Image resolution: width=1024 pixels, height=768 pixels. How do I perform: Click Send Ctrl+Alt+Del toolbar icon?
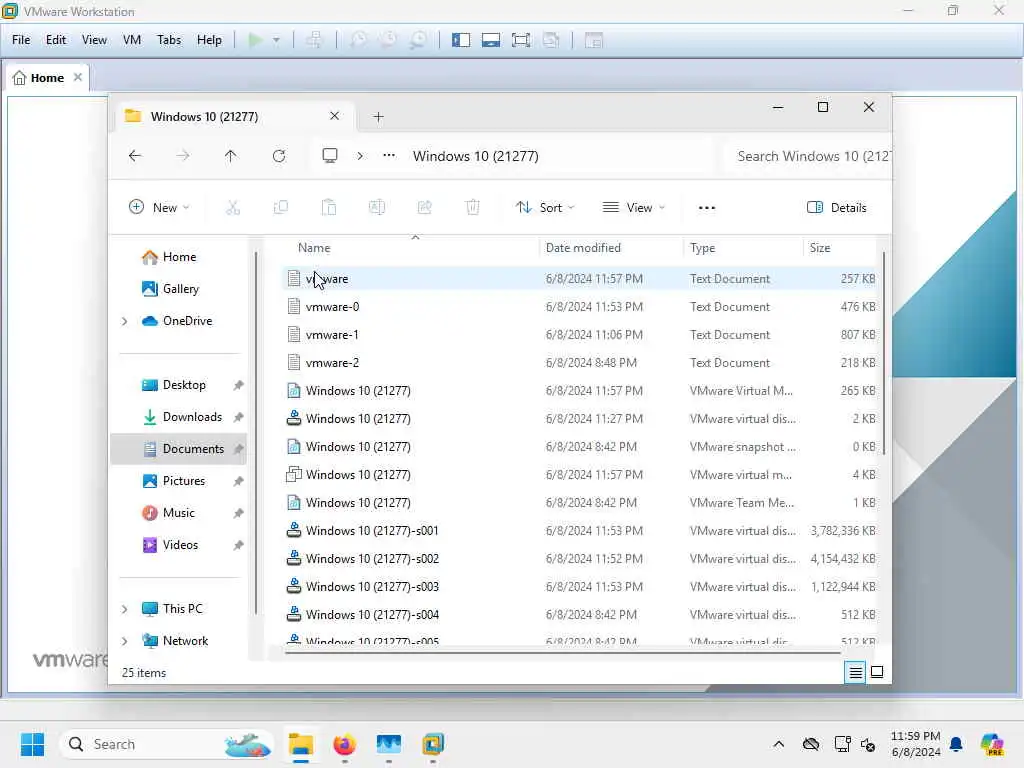click(314, 40)
